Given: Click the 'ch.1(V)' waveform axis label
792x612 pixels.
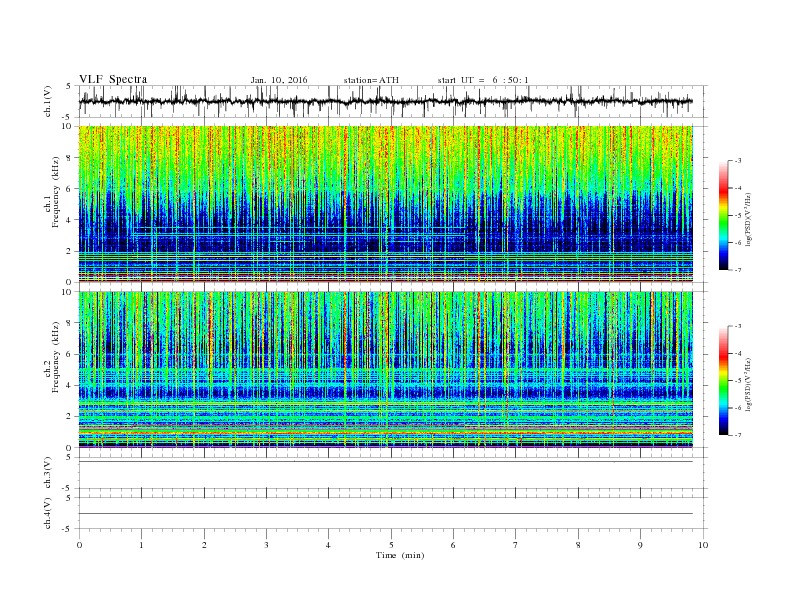Looking at the screenshot, I should point(48,101).
